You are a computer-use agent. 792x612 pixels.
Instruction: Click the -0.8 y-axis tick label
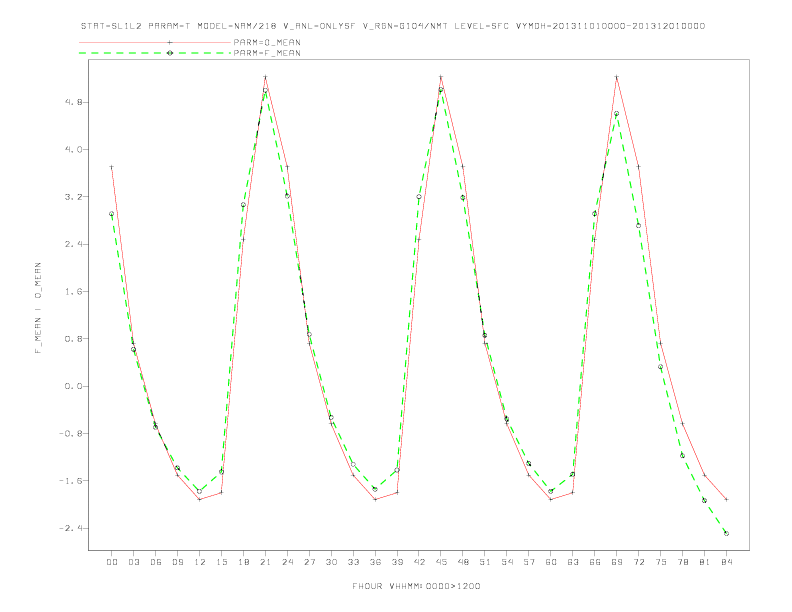tap(71, 433)
